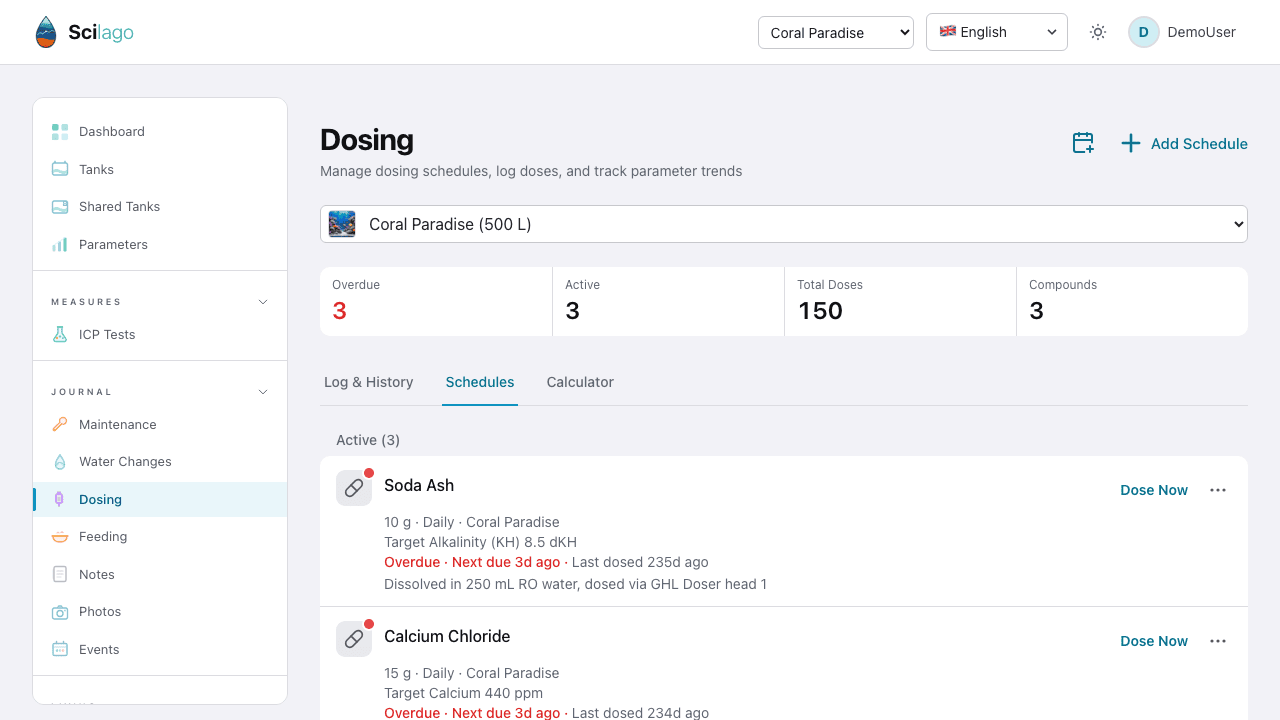Open the Coral Paradise header tank dropdown
Image resolution: width=1280 pixels, height=720 pixels.
click(x=836, y=32)
